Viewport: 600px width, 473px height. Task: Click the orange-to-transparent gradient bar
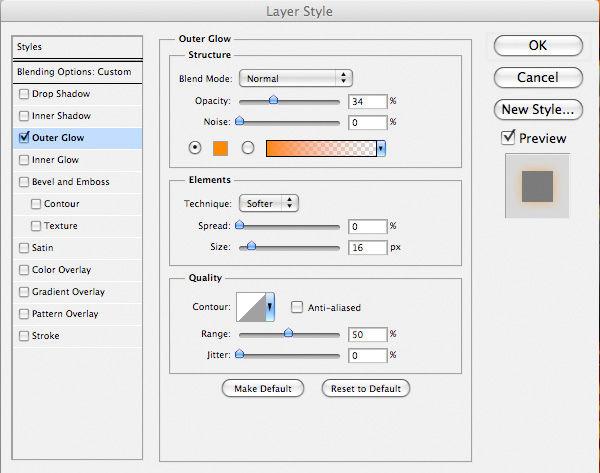tap(321, 148)
